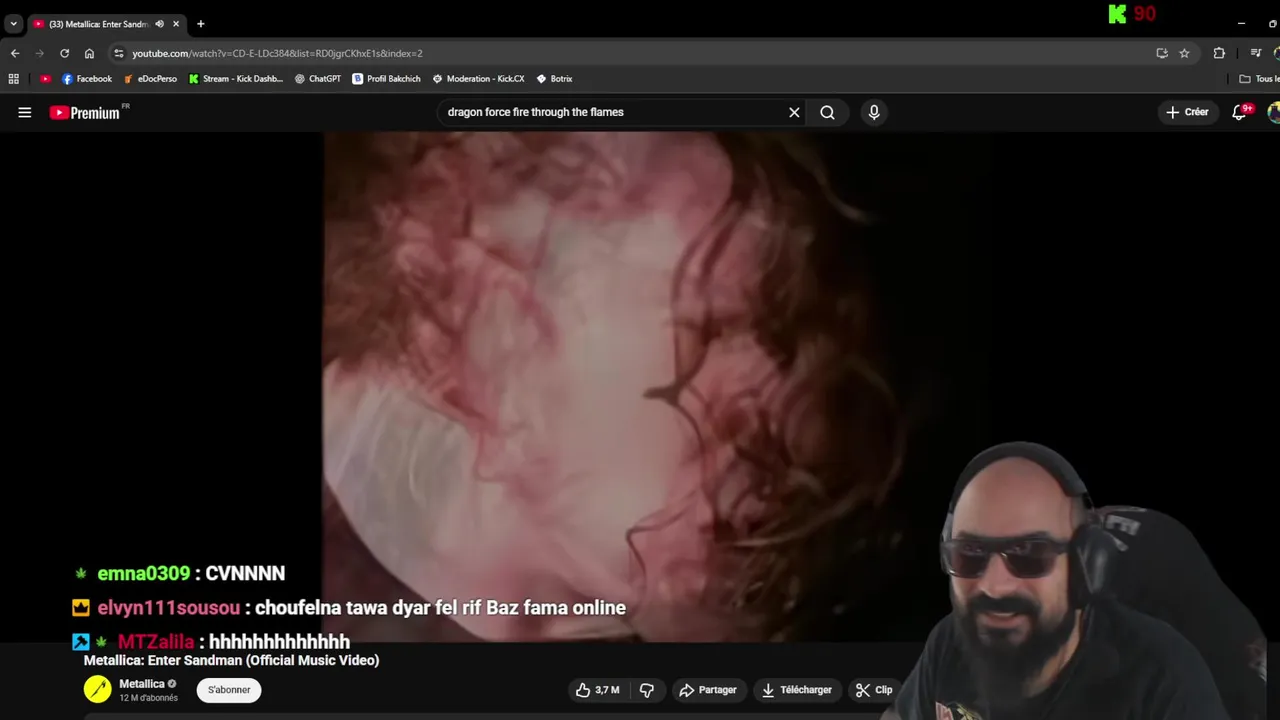This screenshot has width=1280, height=720.
Task: Click the video player to pause
Action: 640,387
